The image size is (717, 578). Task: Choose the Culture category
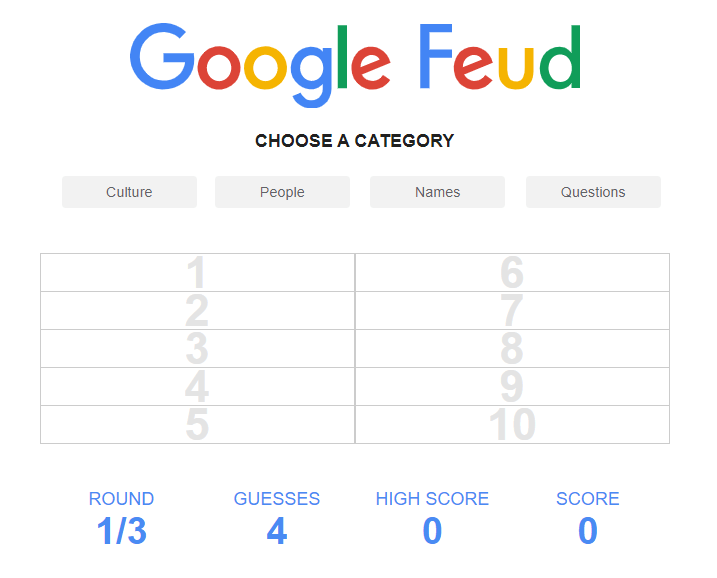[x=129, y=192]
